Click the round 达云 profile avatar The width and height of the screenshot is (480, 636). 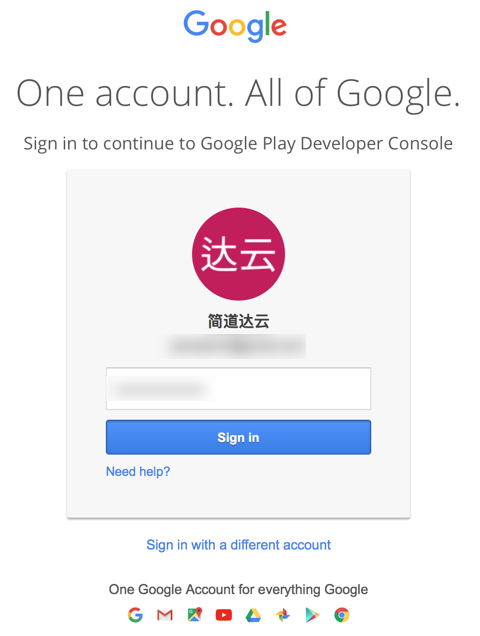238,254
